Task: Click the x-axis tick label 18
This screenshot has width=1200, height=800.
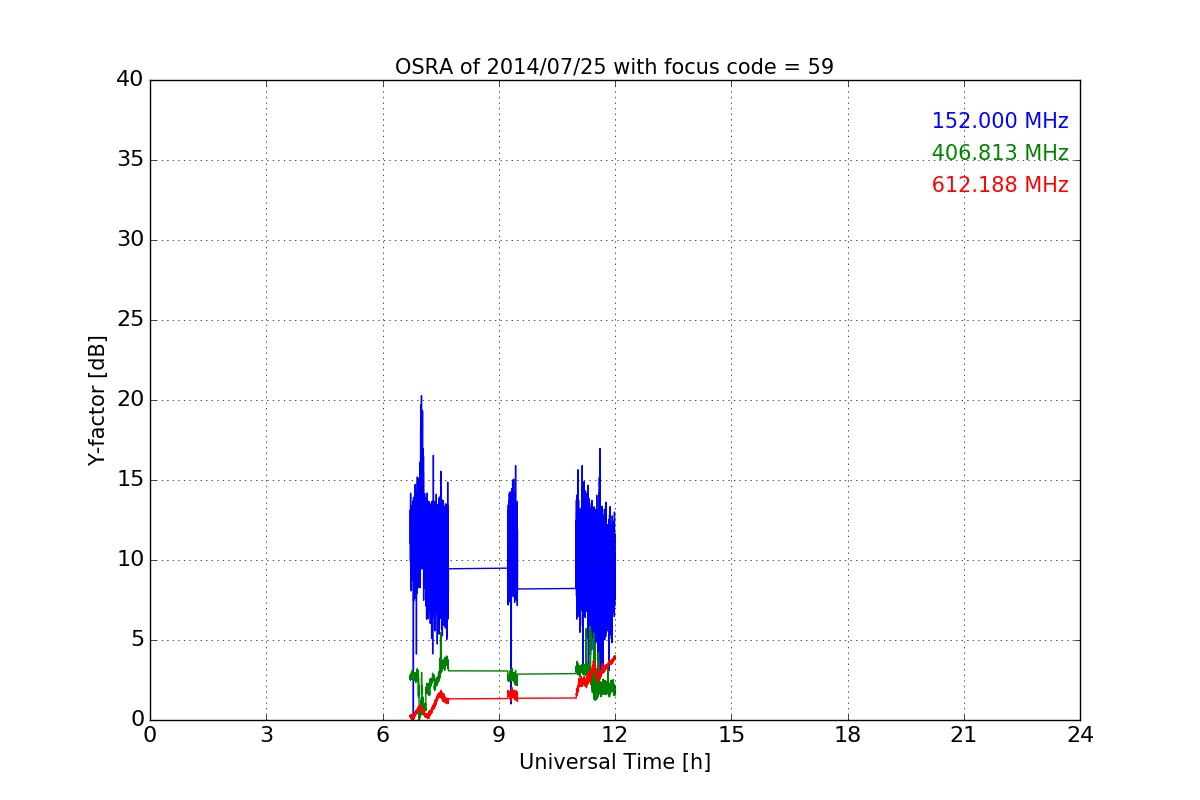Action: coord(847,735)
